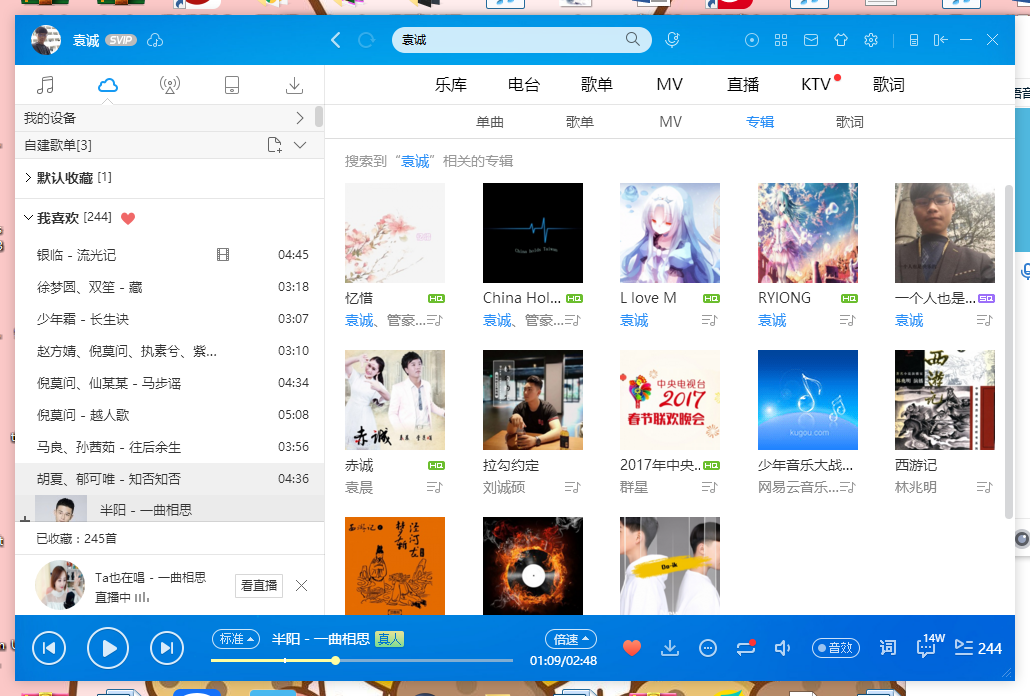Toggle the red heart favorite in player bar
Screen dimensions: 1030x696
632,648
